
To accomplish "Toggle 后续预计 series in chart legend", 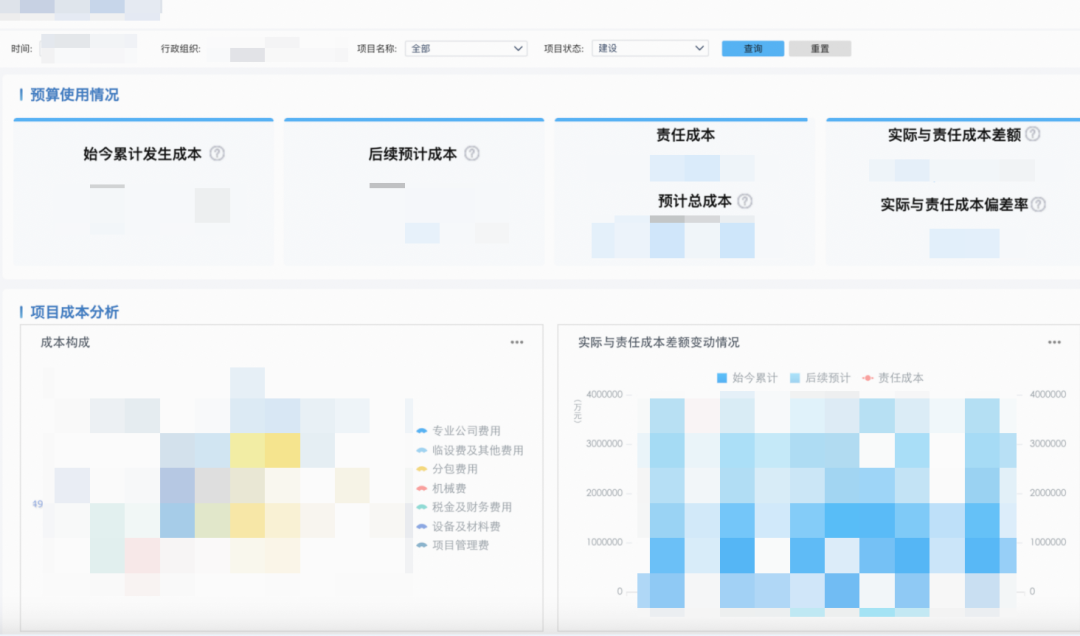I will pos(820,378).
